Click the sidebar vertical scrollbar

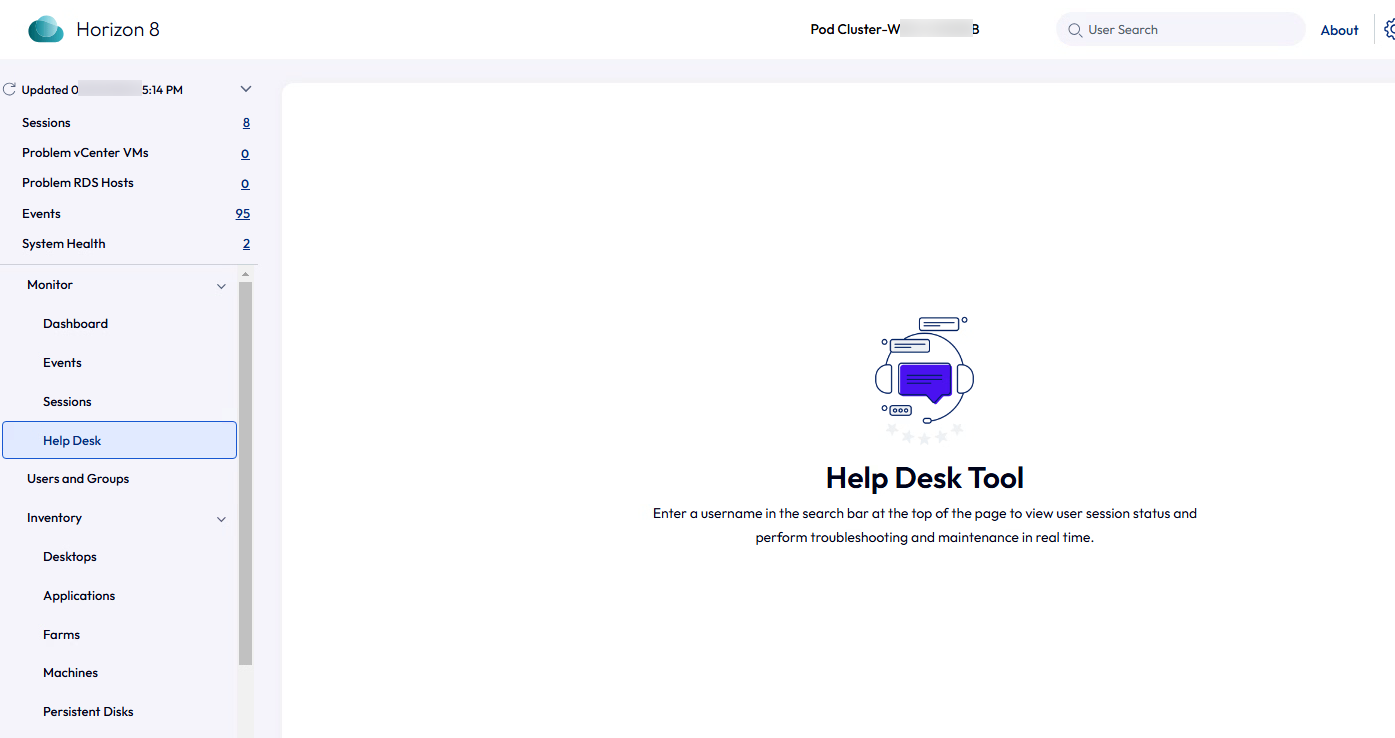pos(245,470)
